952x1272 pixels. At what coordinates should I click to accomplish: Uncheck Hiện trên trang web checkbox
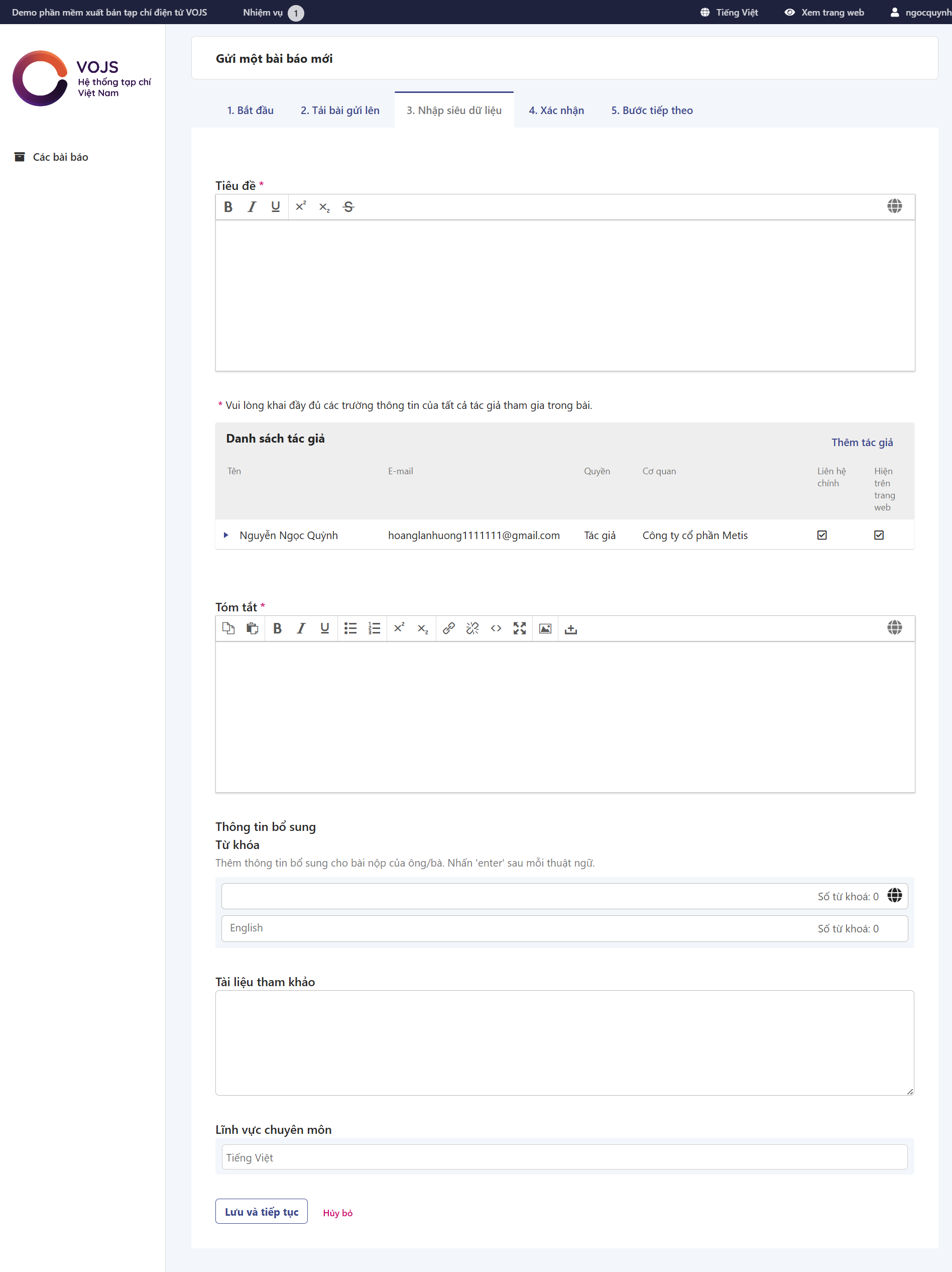click(x=878, y=536)
